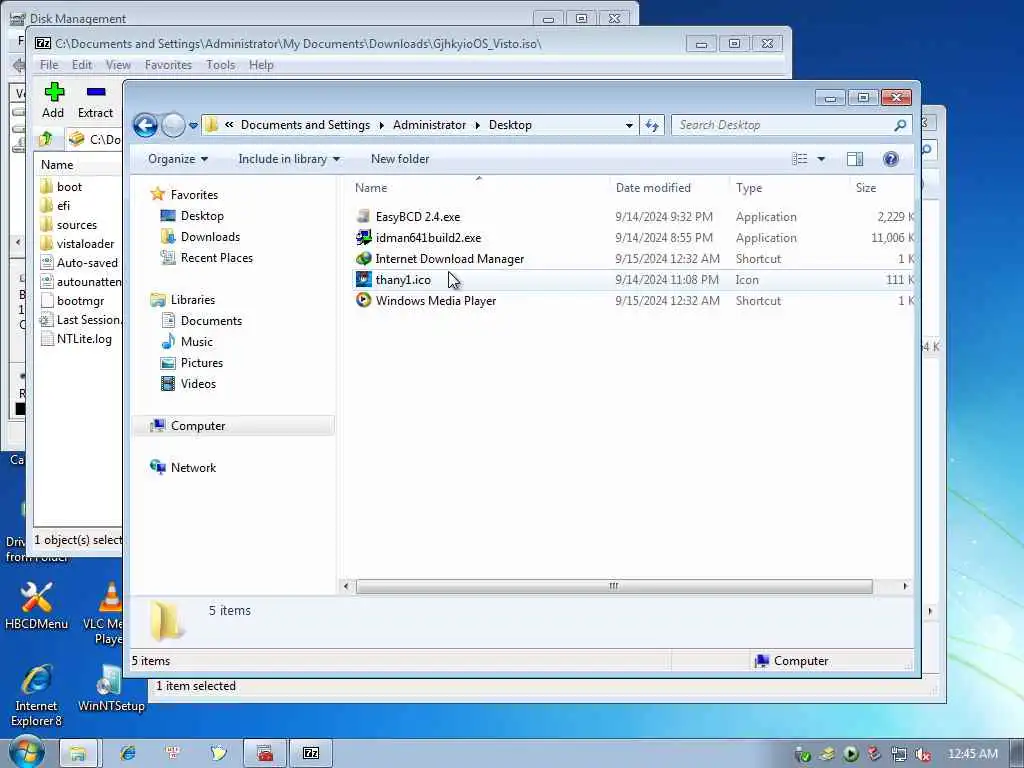The width and height of the screenshot is (1024, 768).
Task: Open the recent locations dropdown next to the Forward button
Action: point(193,125)
